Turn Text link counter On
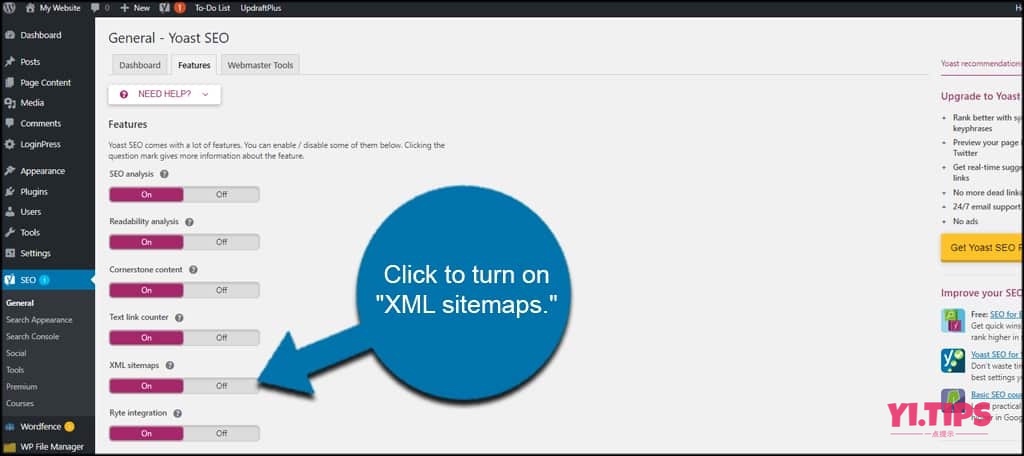1024x456 pixels. (x=146, y=338)
